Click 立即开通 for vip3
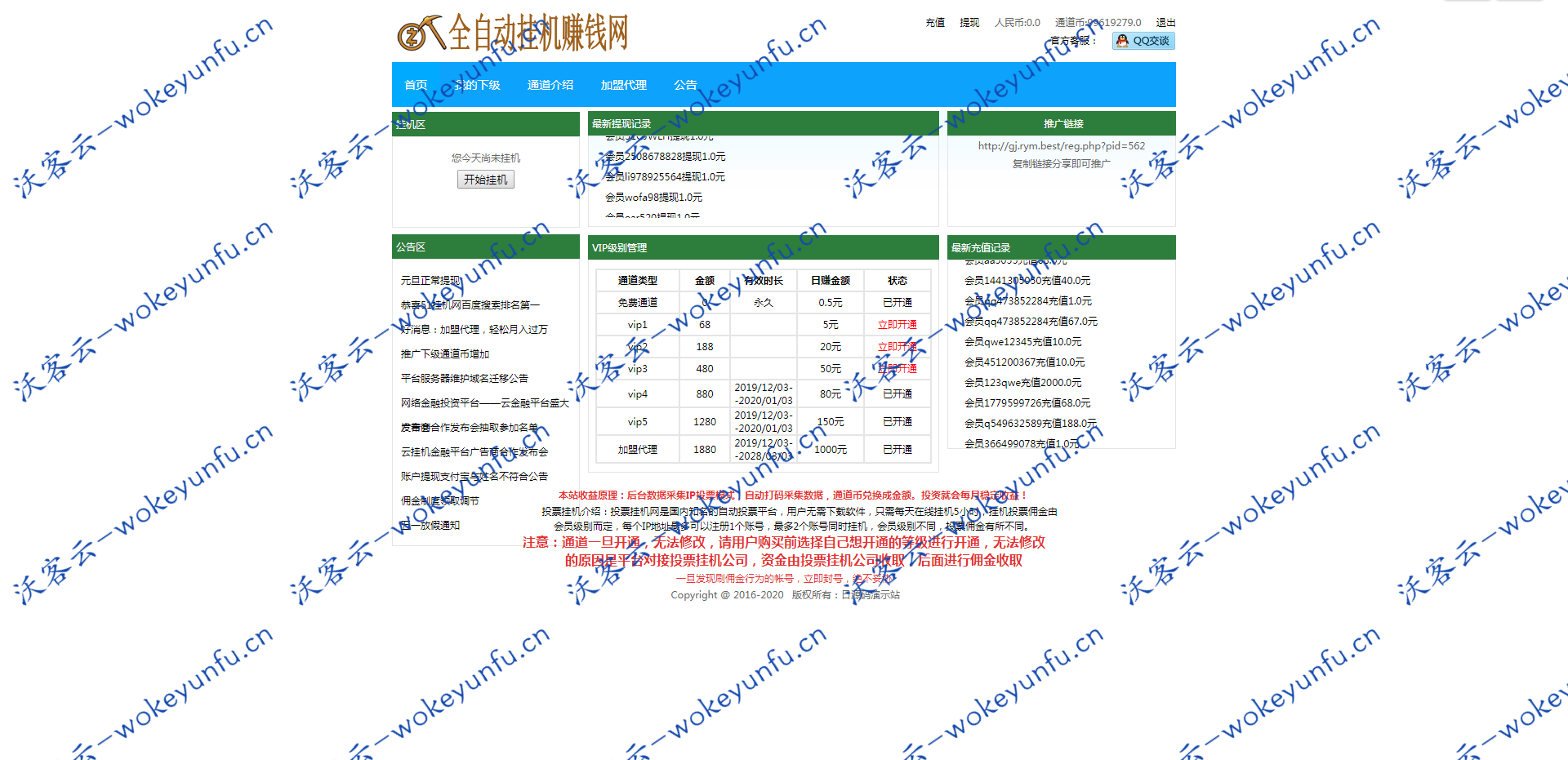 pos(898,369)
